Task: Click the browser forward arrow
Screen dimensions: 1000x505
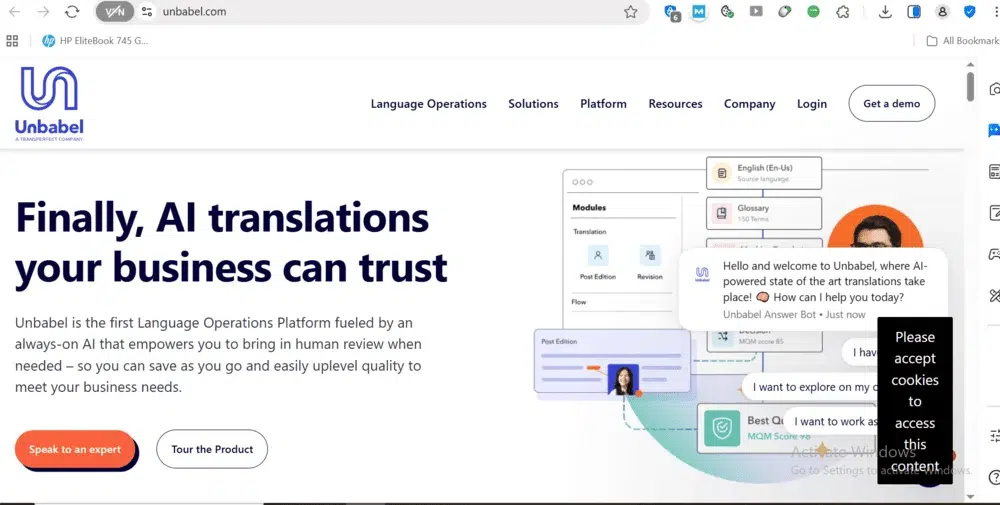Action: pos(43,11)
